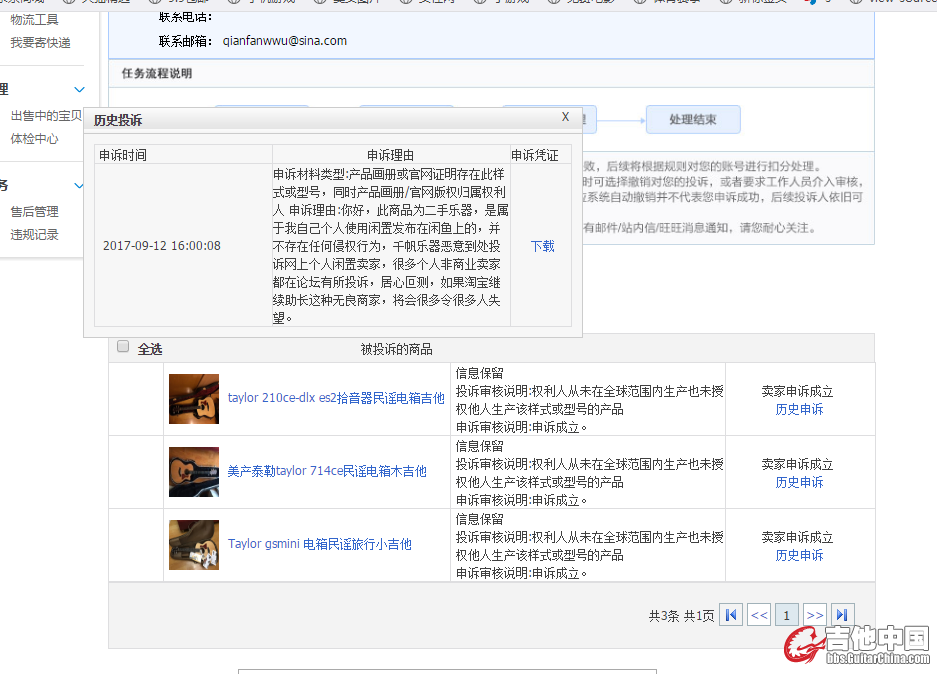This screenshot has width=937, height=674.
Task: Click the Taylor gsmini product thumbnail
Action: point(194,545)
